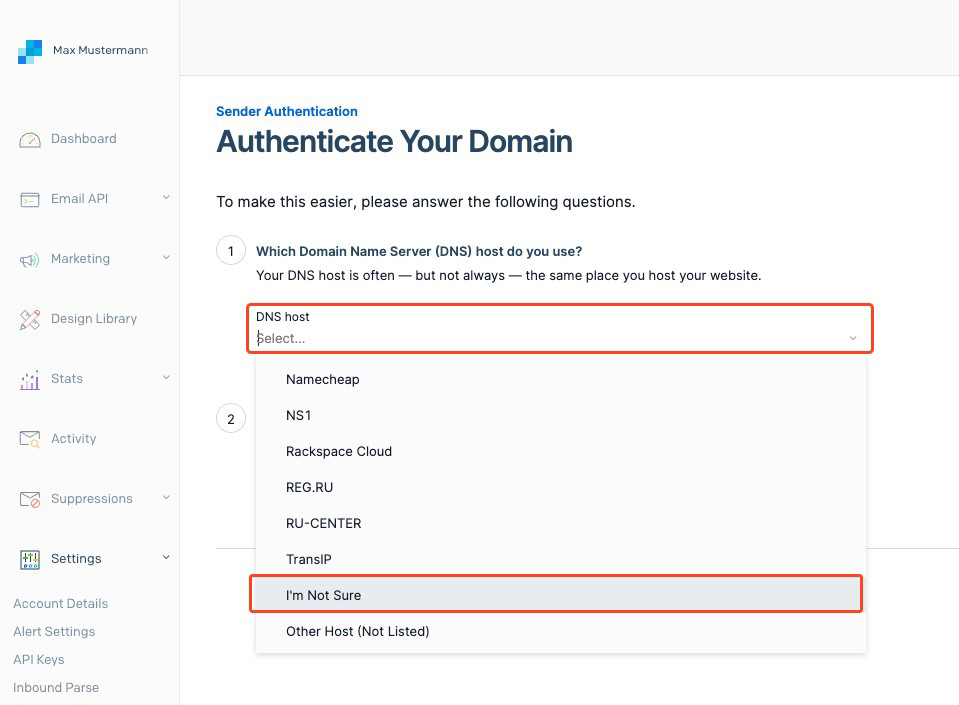Click the Design Library pencil-ruler icon
Screen dimensions: 959x705
(30, 320)
